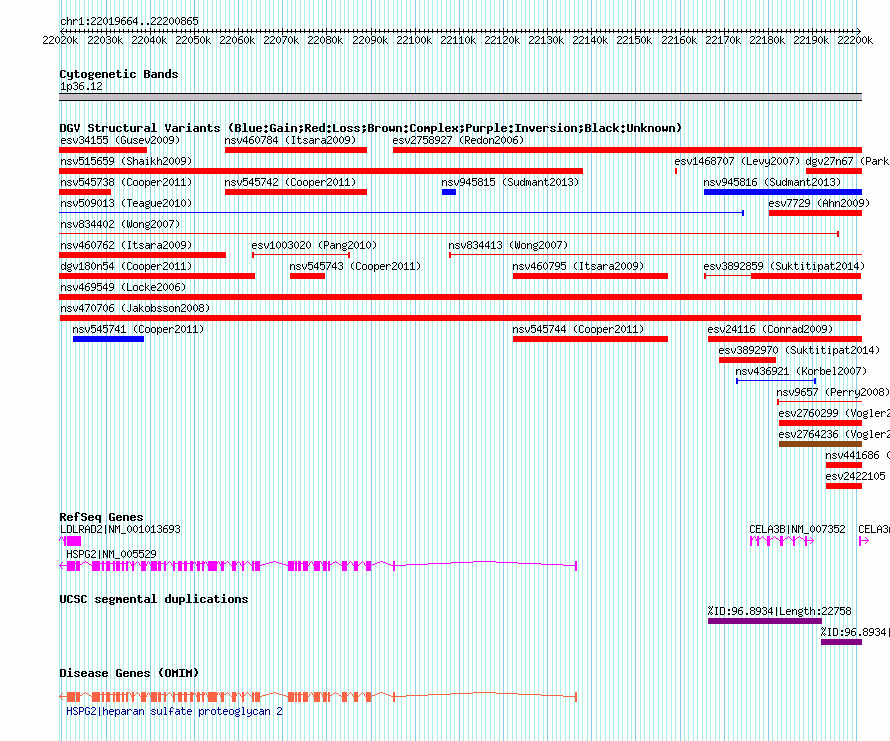Click the HSPG2|NM_005529 gene label
This screenshot has width=890, height=741.
click(111, 554)
